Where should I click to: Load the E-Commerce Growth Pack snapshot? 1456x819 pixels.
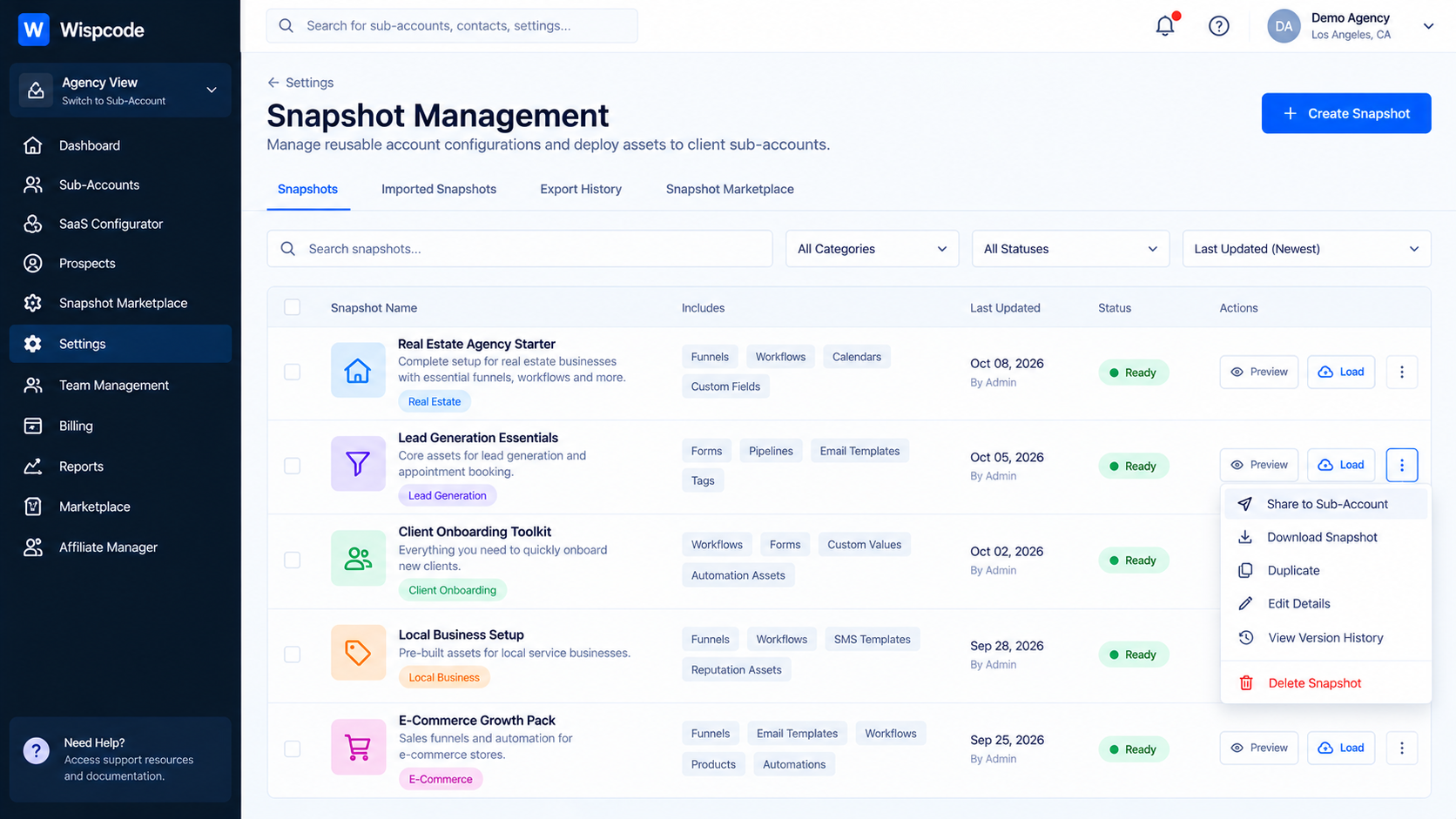pyautogui.click(x=1341, y=748)
